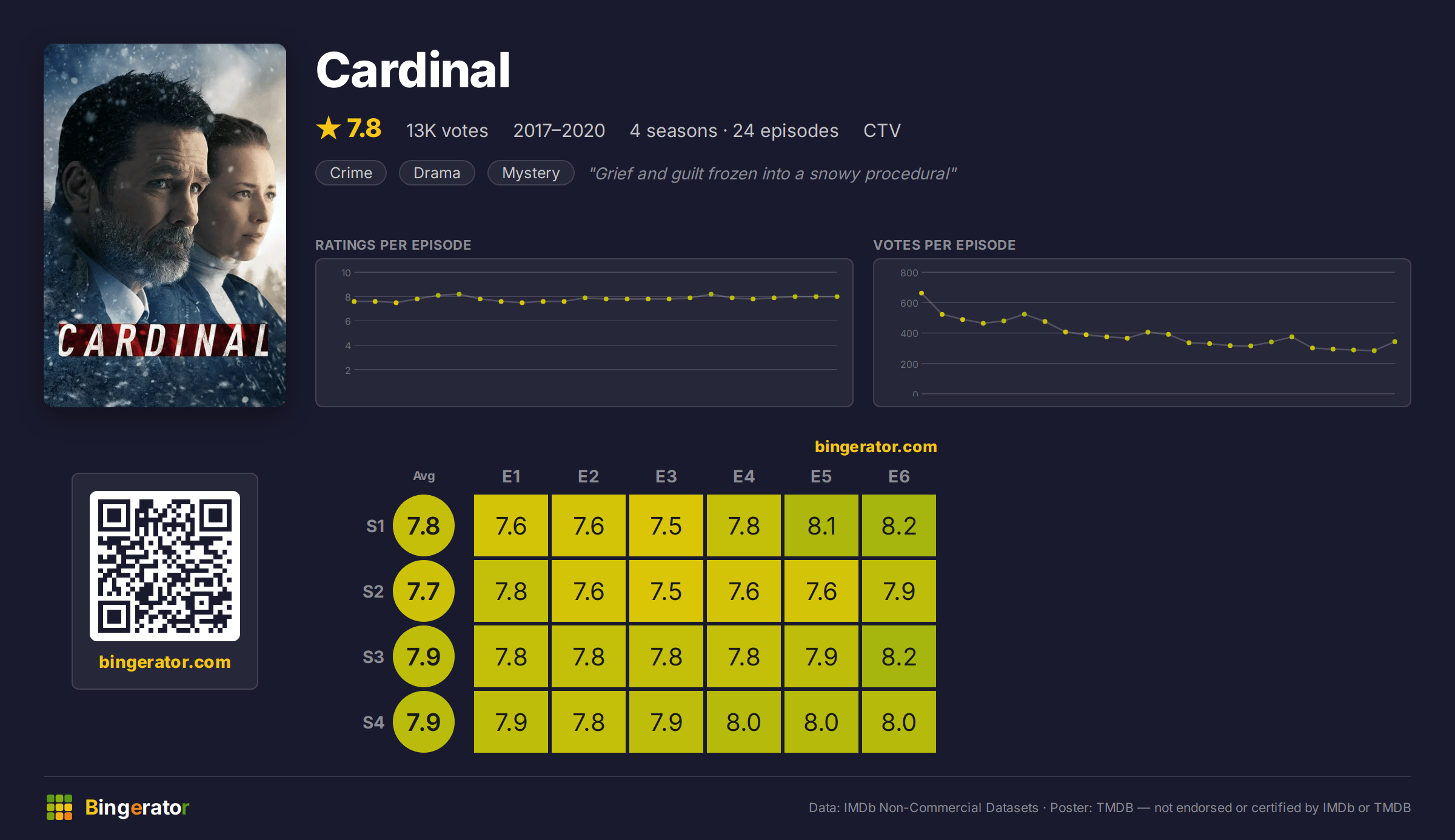
Task: Select S2 E3 rating cell 7.5
Action: (666, 591)
